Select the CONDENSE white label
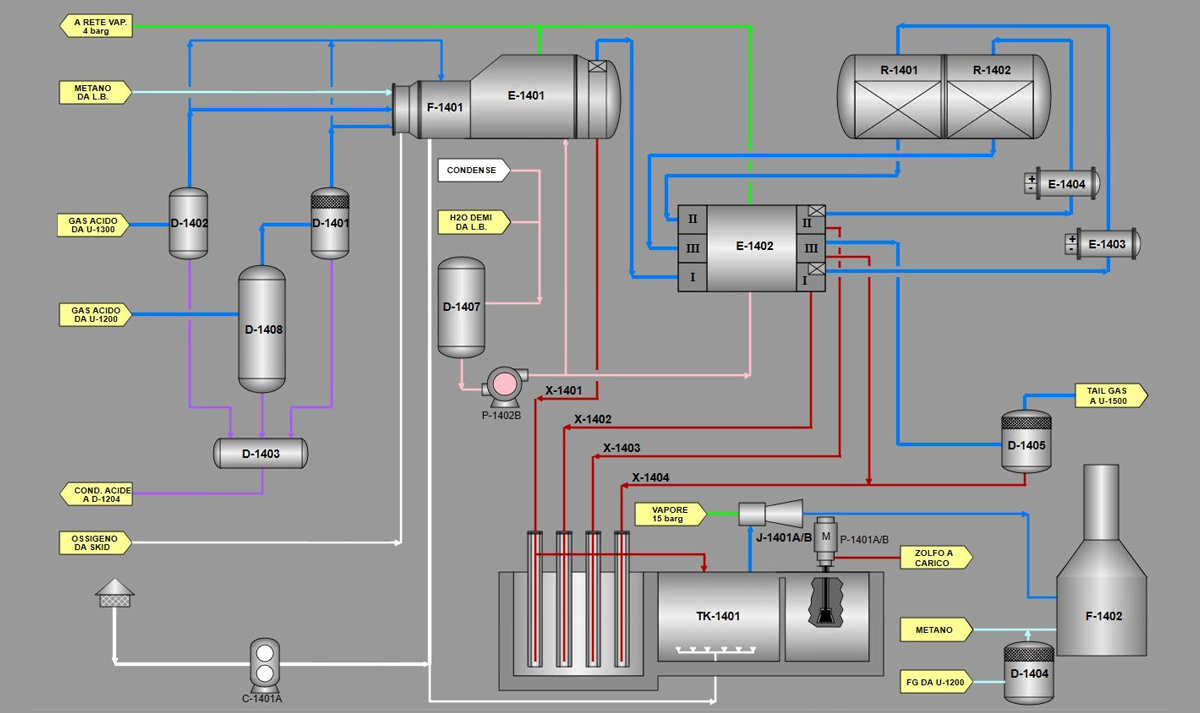This screenshot has height=713, width=1200. point(472,170)
